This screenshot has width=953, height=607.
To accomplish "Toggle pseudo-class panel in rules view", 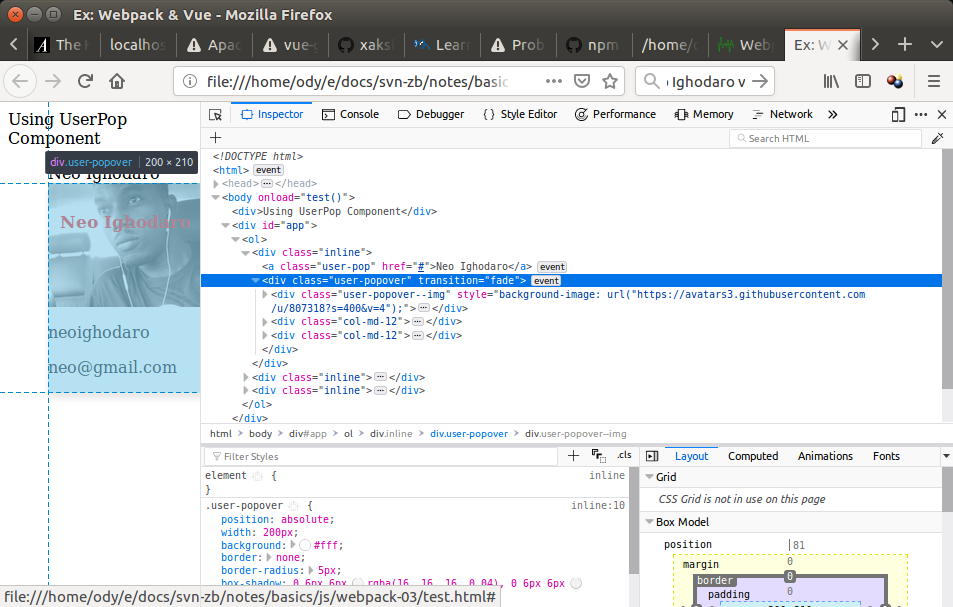I will tap(599, 456).
